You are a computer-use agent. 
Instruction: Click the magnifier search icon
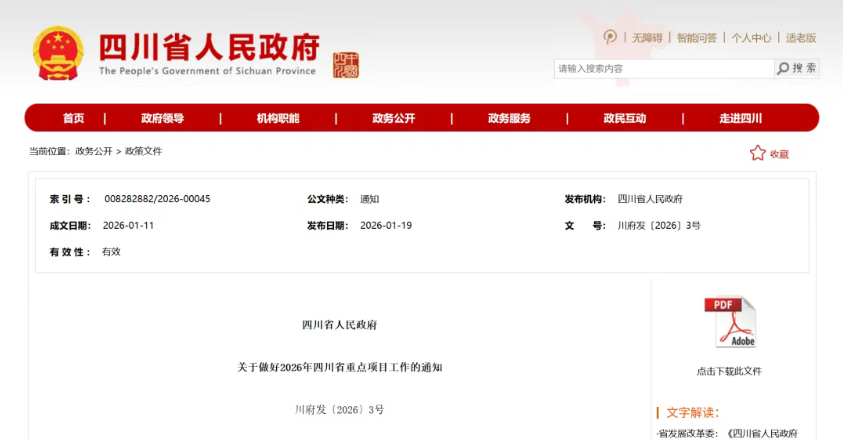pos(783,68)
